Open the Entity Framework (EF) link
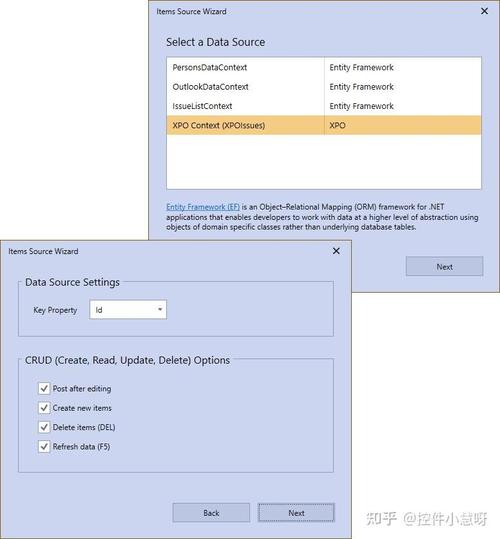Screen dimensions: 500x539 [x=203, y=207]
